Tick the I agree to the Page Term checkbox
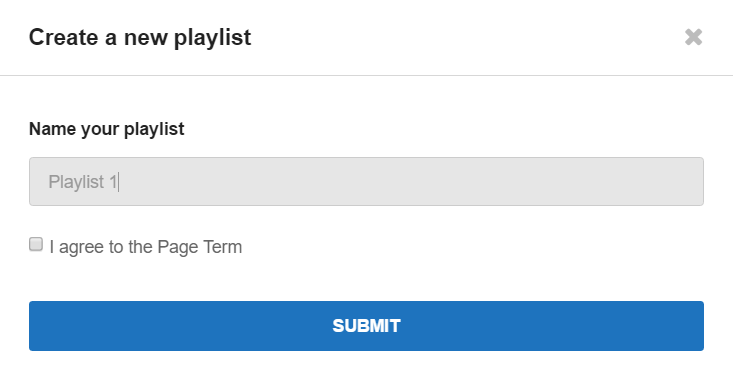The image size is (733, 382). pos(36,244)
